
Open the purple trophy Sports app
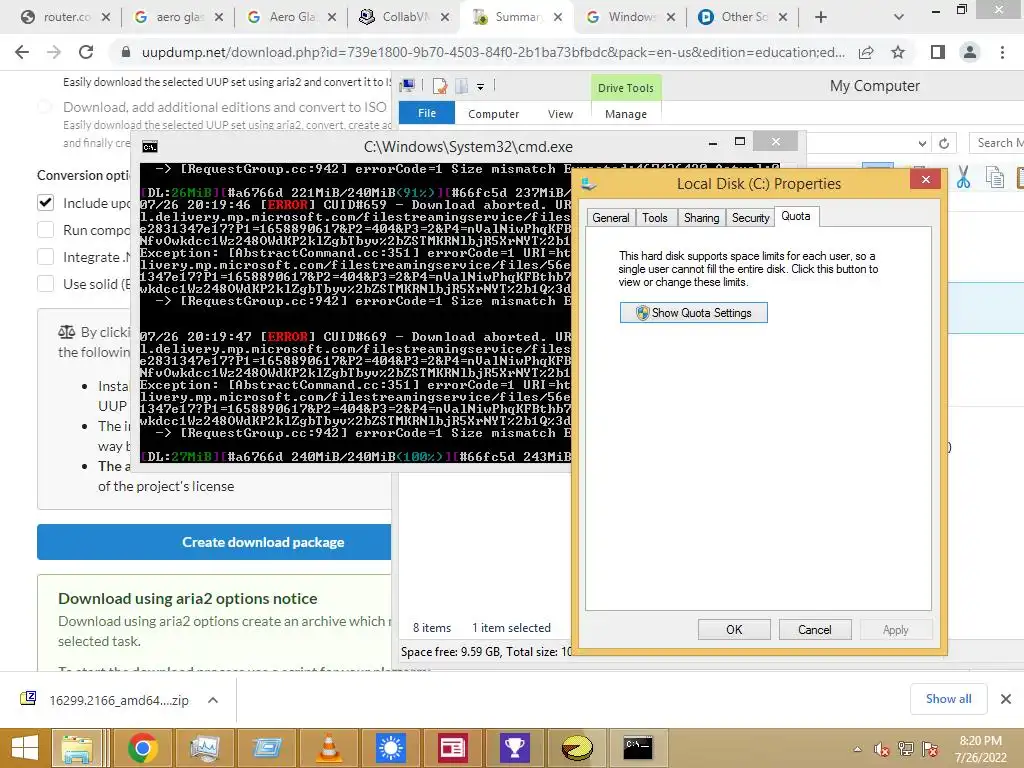point(515,748)
